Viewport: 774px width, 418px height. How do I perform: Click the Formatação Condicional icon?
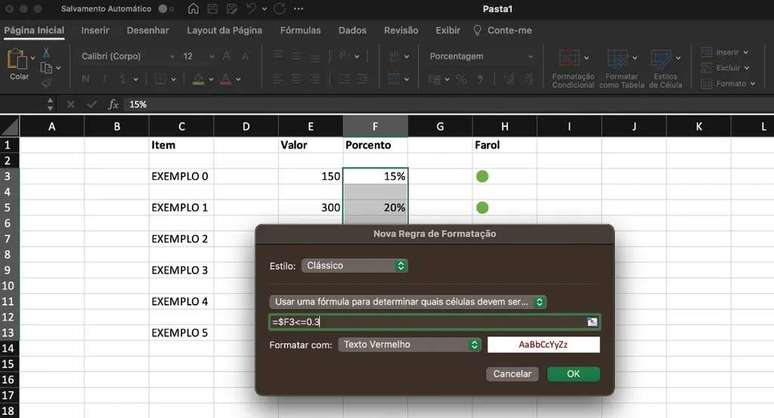(569, 58)
